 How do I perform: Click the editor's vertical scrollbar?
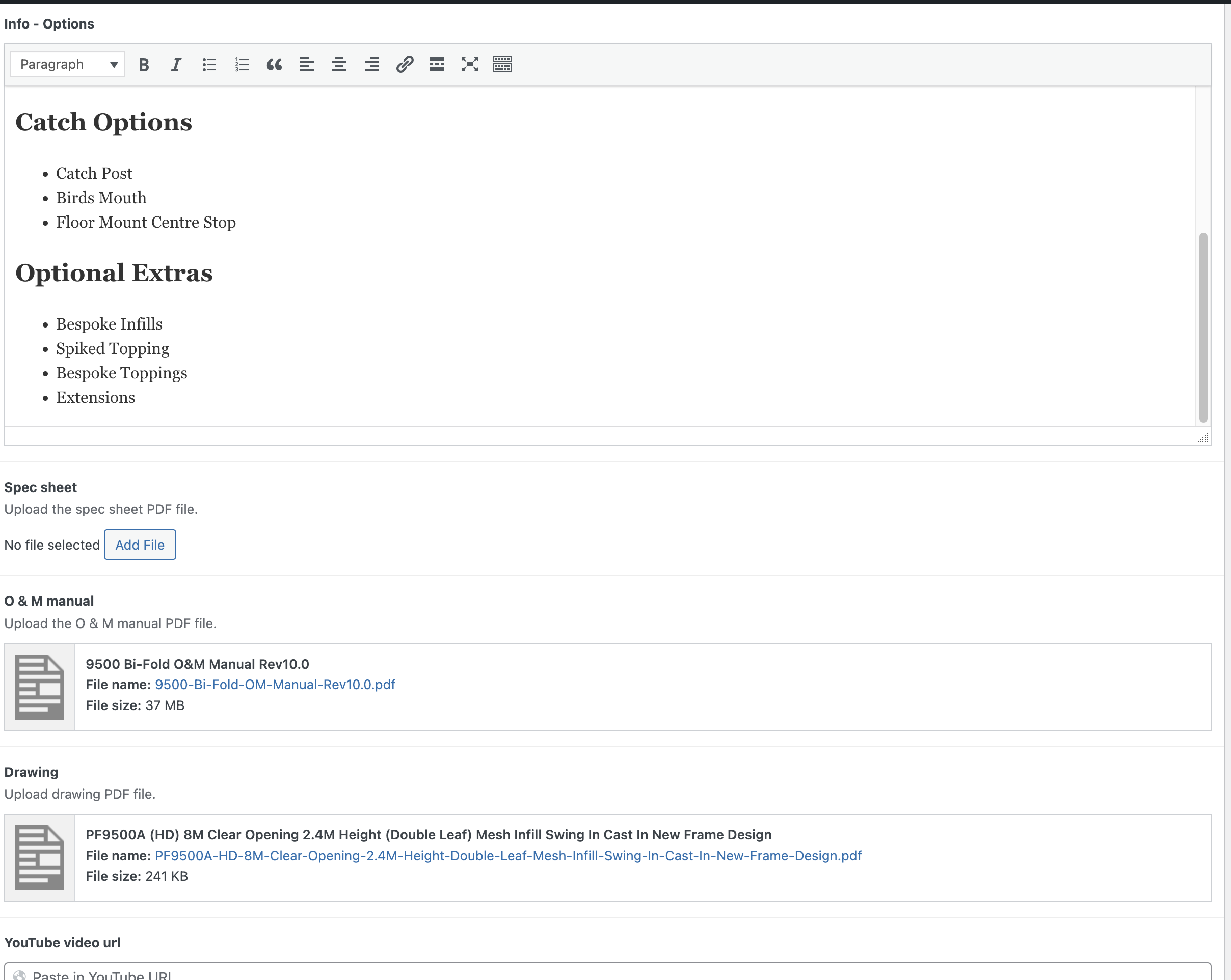[x=1202, y=327]
